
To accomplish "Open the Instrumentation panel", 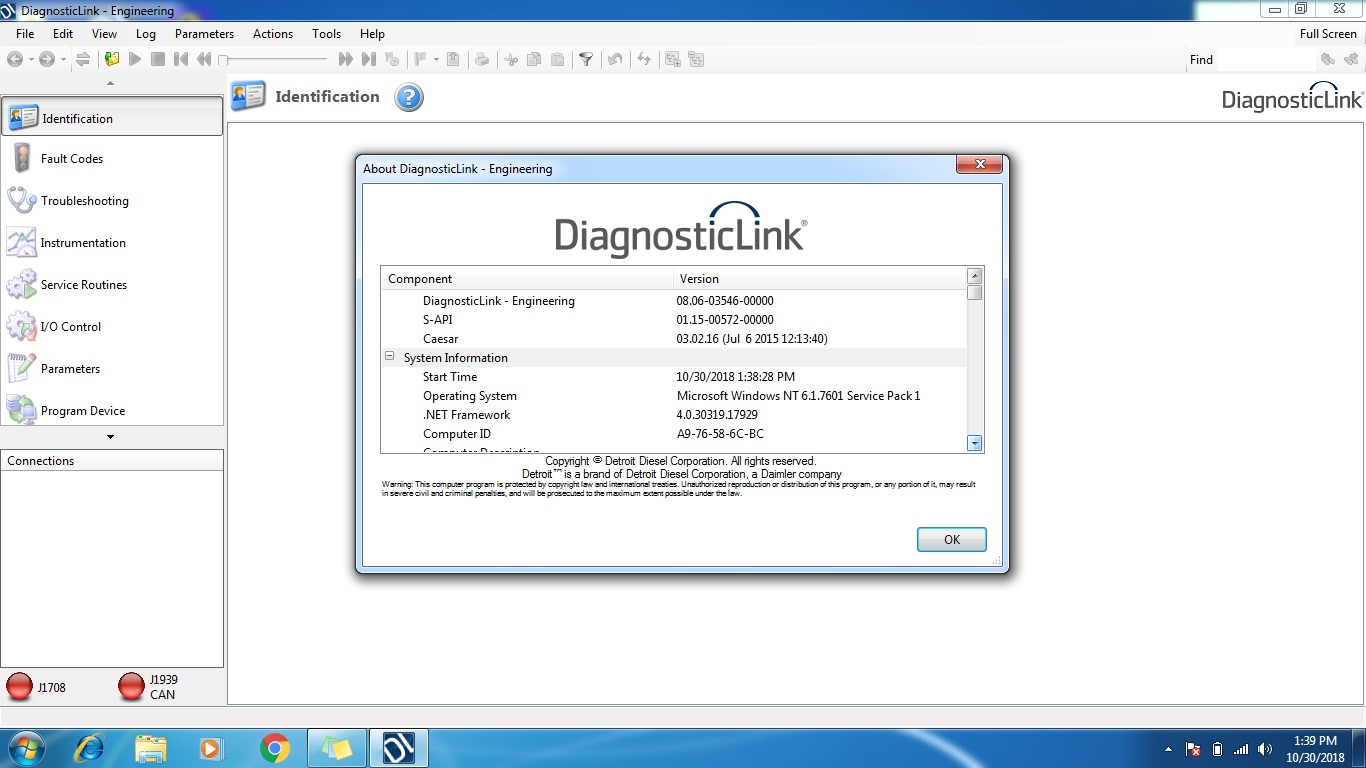I will coord(111,242).
